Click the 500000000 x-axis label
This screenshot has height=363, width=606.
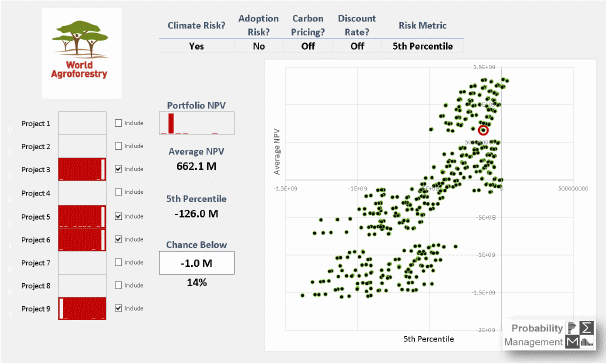[x=573, y=189]
